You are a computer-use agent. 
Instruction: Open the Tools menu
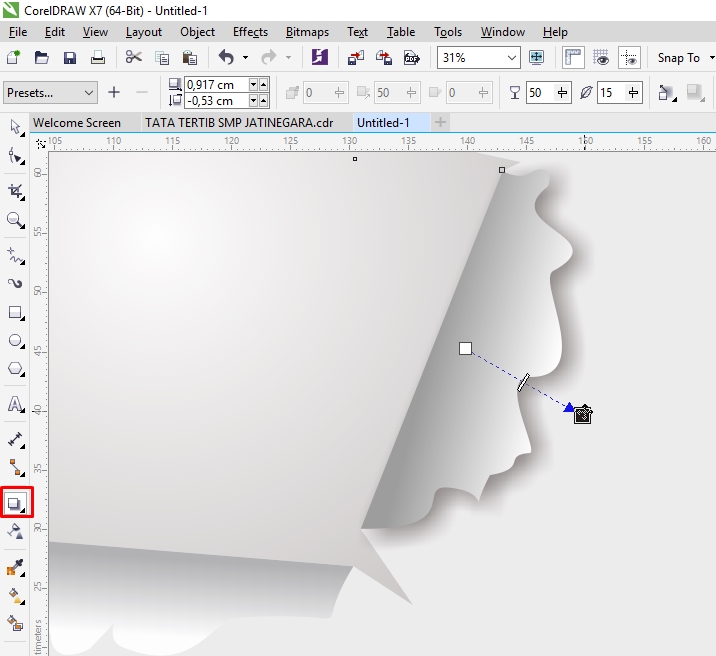448,32
